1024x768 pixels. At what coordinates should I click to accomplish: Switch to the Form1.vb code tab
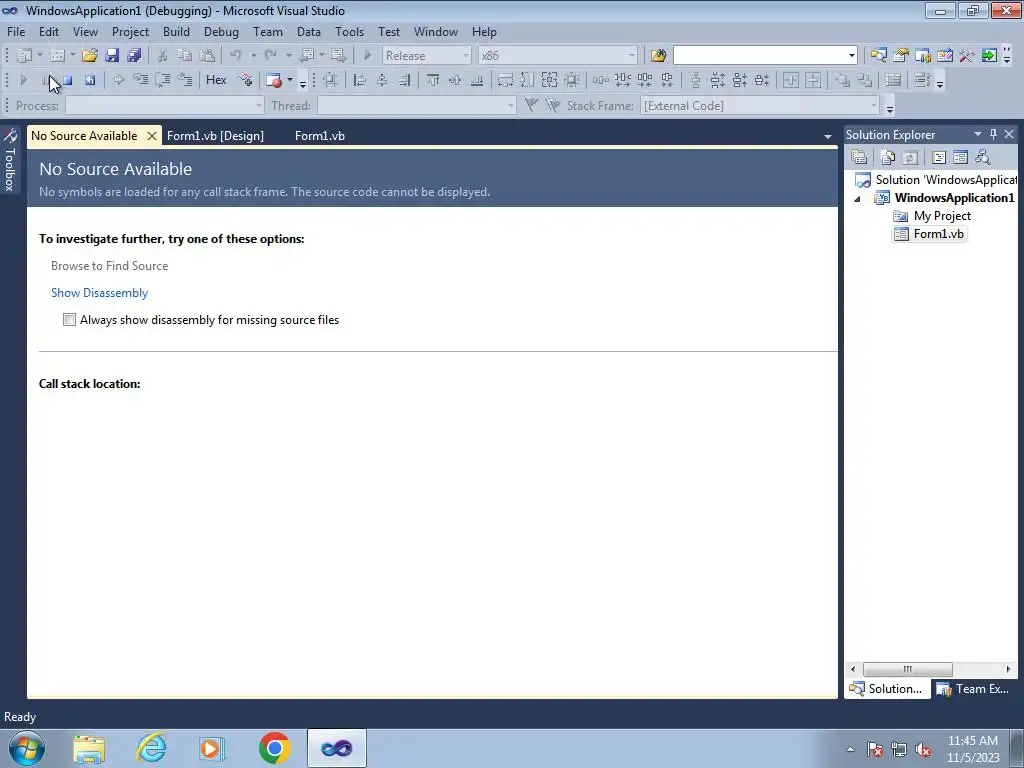(x=319, y=136)
